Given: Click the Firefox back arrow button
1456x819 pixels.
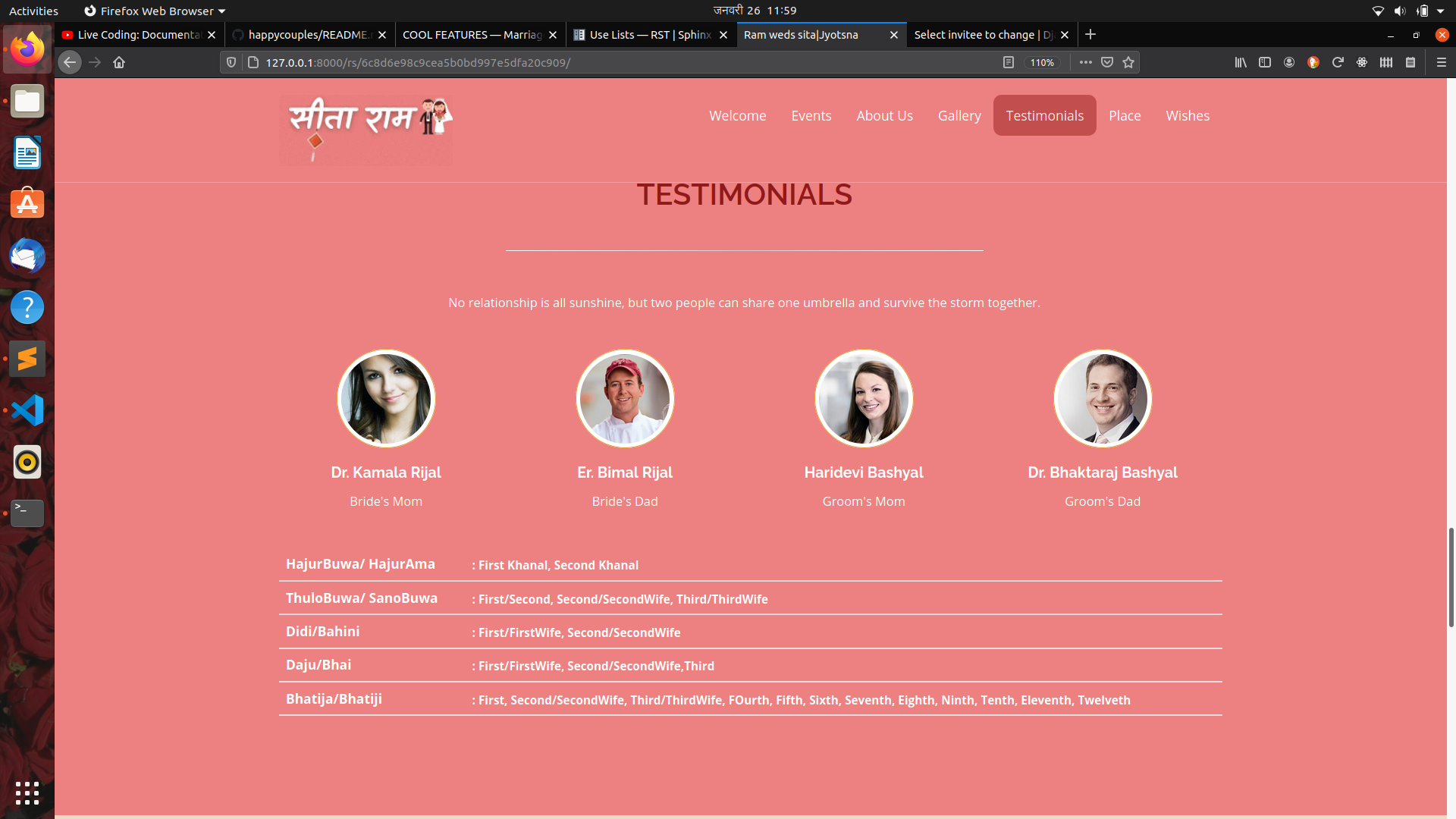Looking at the screenshot, I should (x=70, y=63).
